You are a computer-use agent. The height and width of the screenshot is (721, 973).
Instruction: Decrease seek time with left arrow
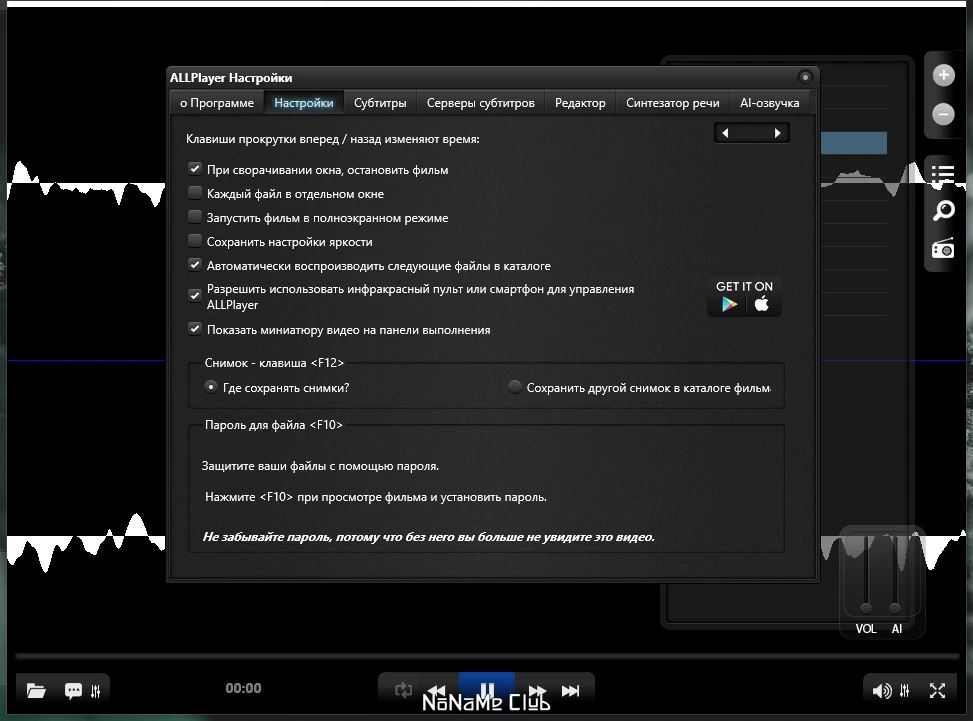click(x=725, y=133)
